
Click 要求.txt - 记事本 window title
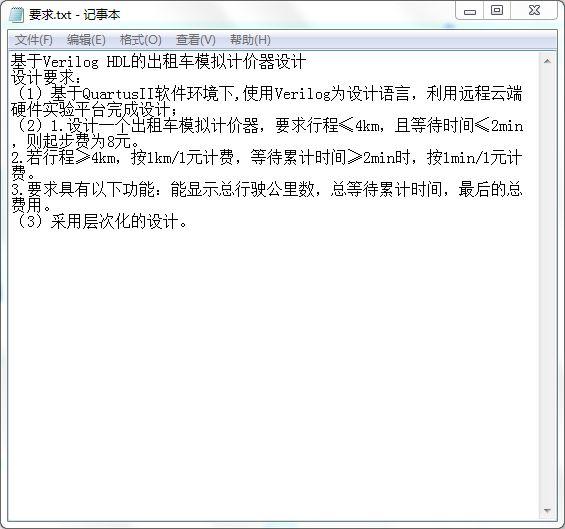(x=74, y=15)
